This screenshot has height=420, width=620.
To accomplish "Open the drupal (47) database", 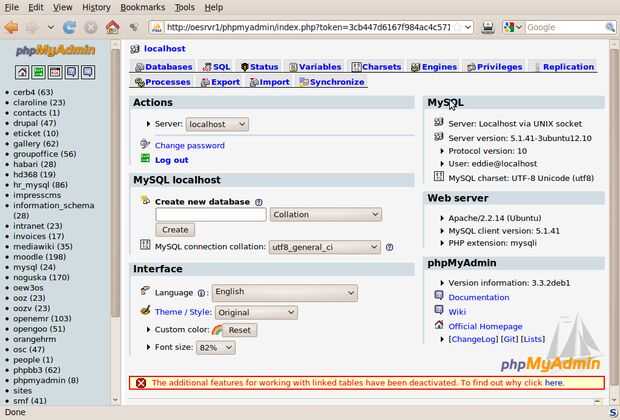I will coord(35,123).
